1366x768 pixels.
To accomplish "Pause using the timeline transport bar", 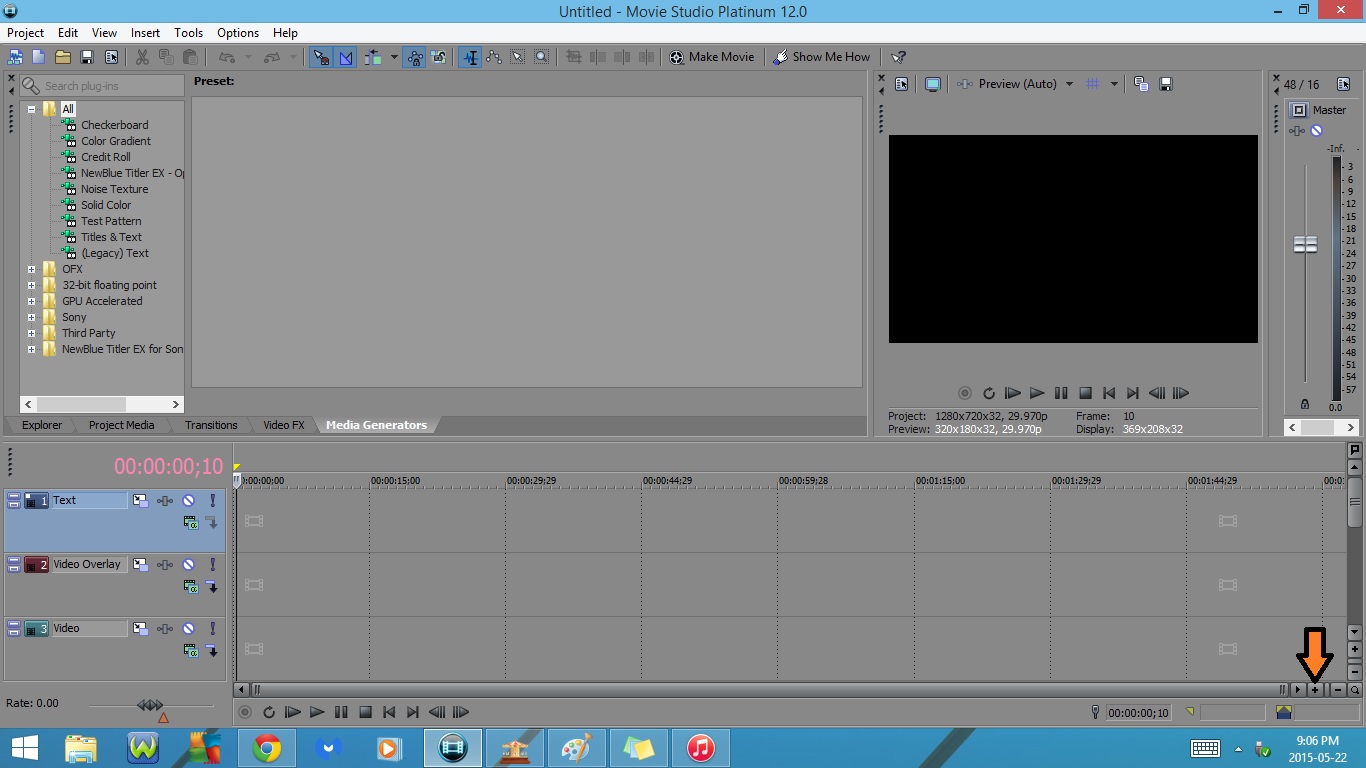I will [341, 712].
